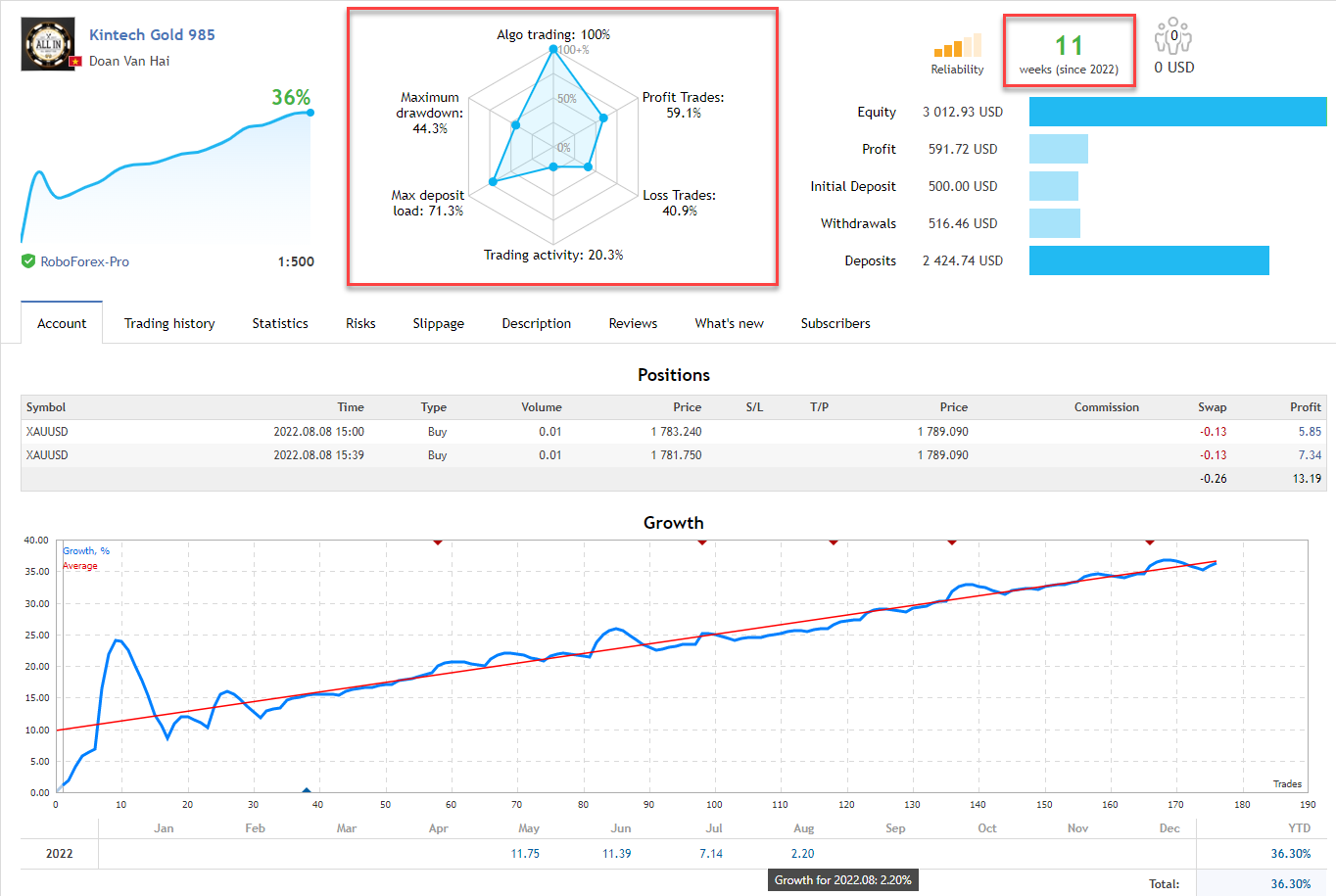The width and height of the screenshot is (1336, 896).
Task: Click the Profit Trades 59.1% label
Action: click(x=684, y=105)
